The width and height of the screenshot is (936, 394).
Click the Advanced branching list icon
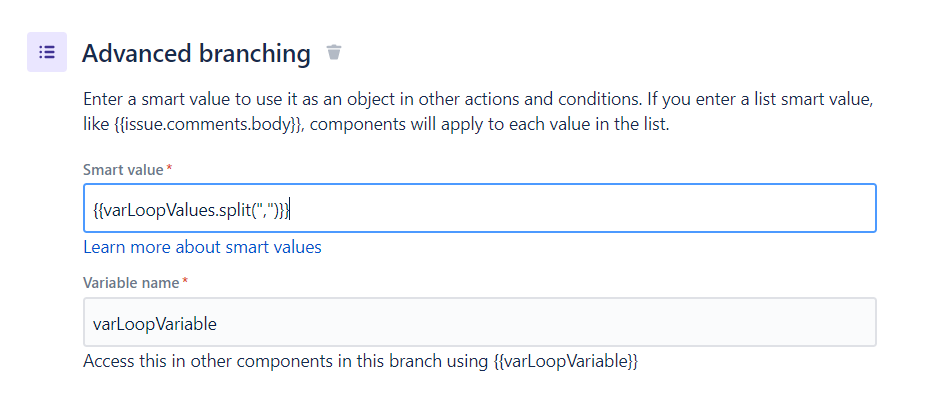(47, 52)
